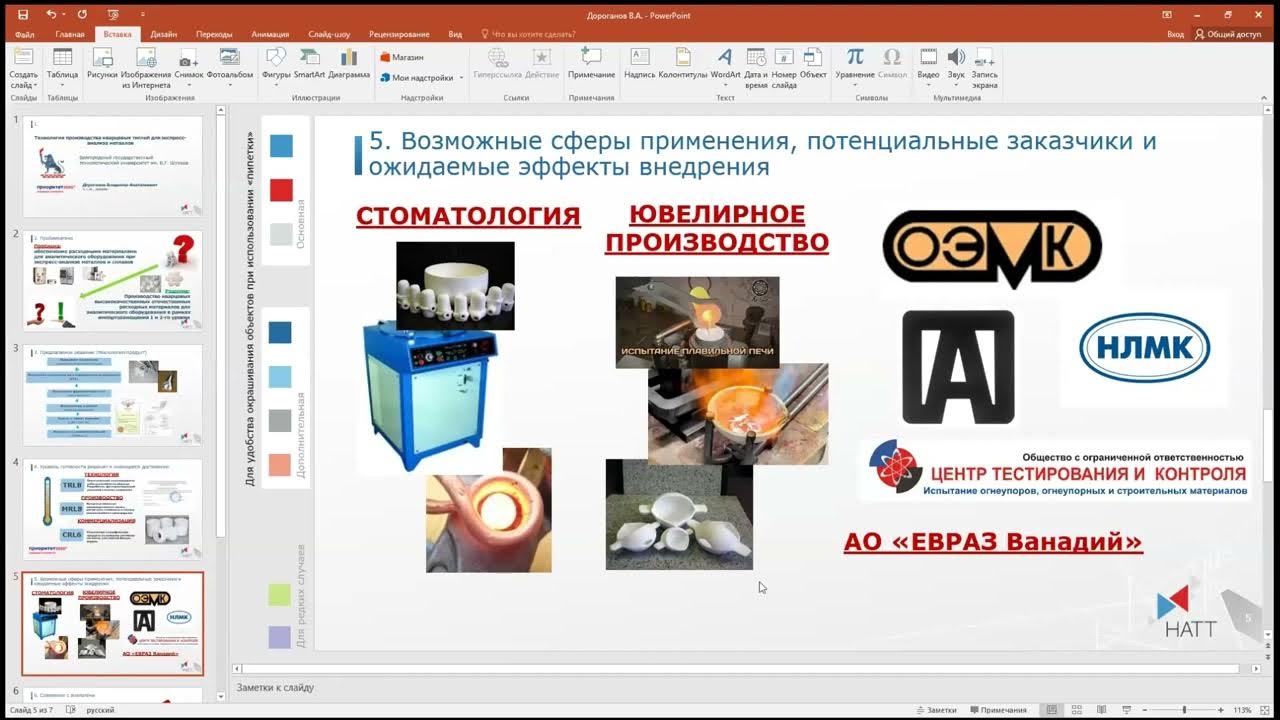The height and width of the screenshot is (720, 1280).
Task: Click Общий доступ share button
Action: click(x=1228, y=34)
